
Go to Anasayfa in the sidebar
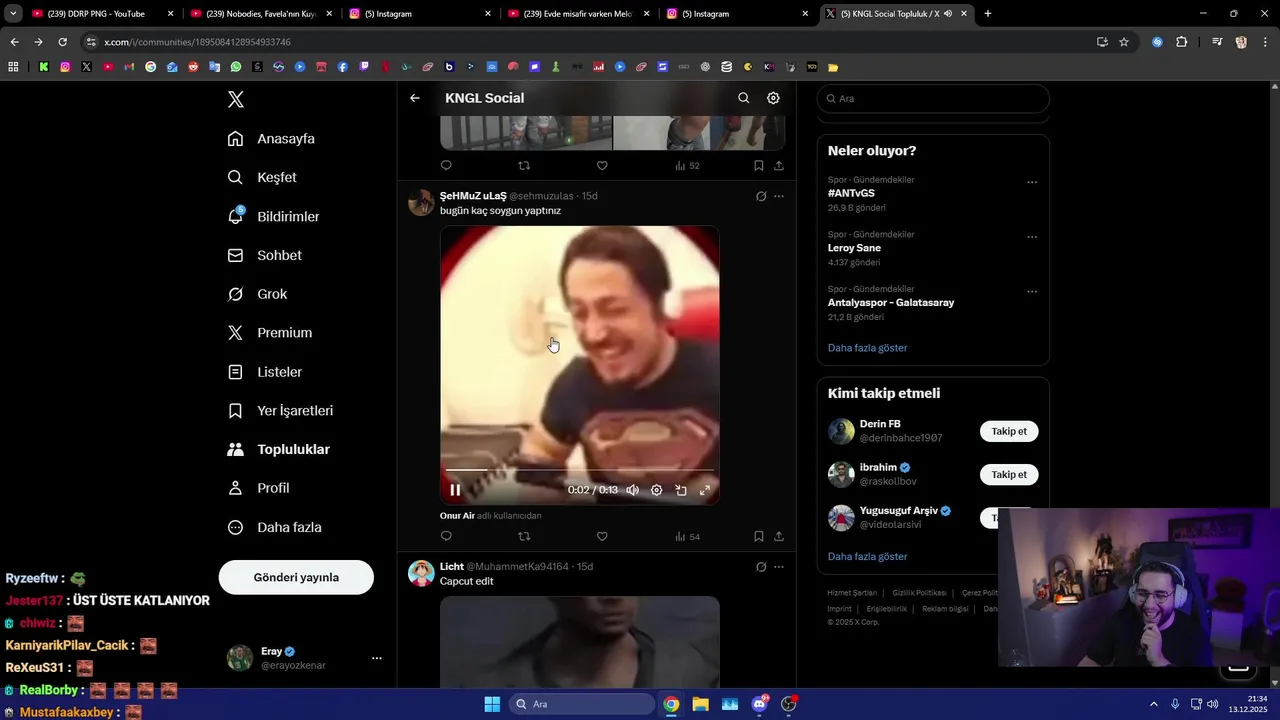tap(271, 139)
